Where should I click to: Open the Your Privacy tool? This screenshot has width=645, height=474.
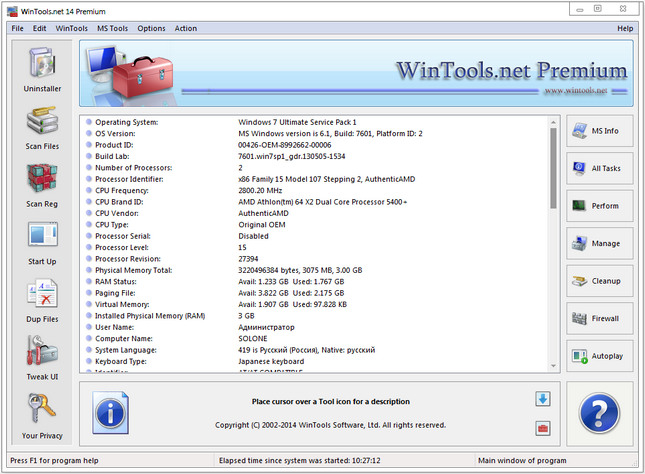pyautogui.click(x=40, y=413)
